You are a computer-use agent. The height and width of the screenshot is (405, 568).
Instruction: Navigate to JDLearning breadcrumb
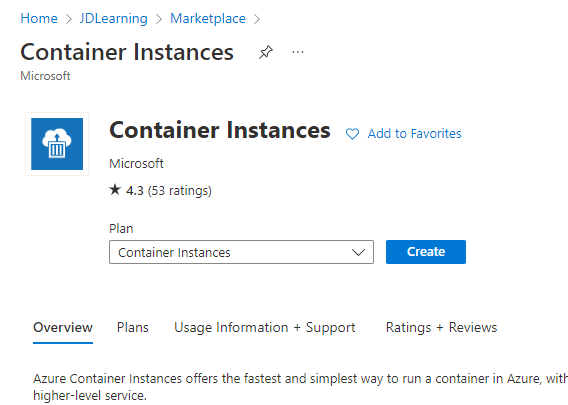click(x=113, y=18)
